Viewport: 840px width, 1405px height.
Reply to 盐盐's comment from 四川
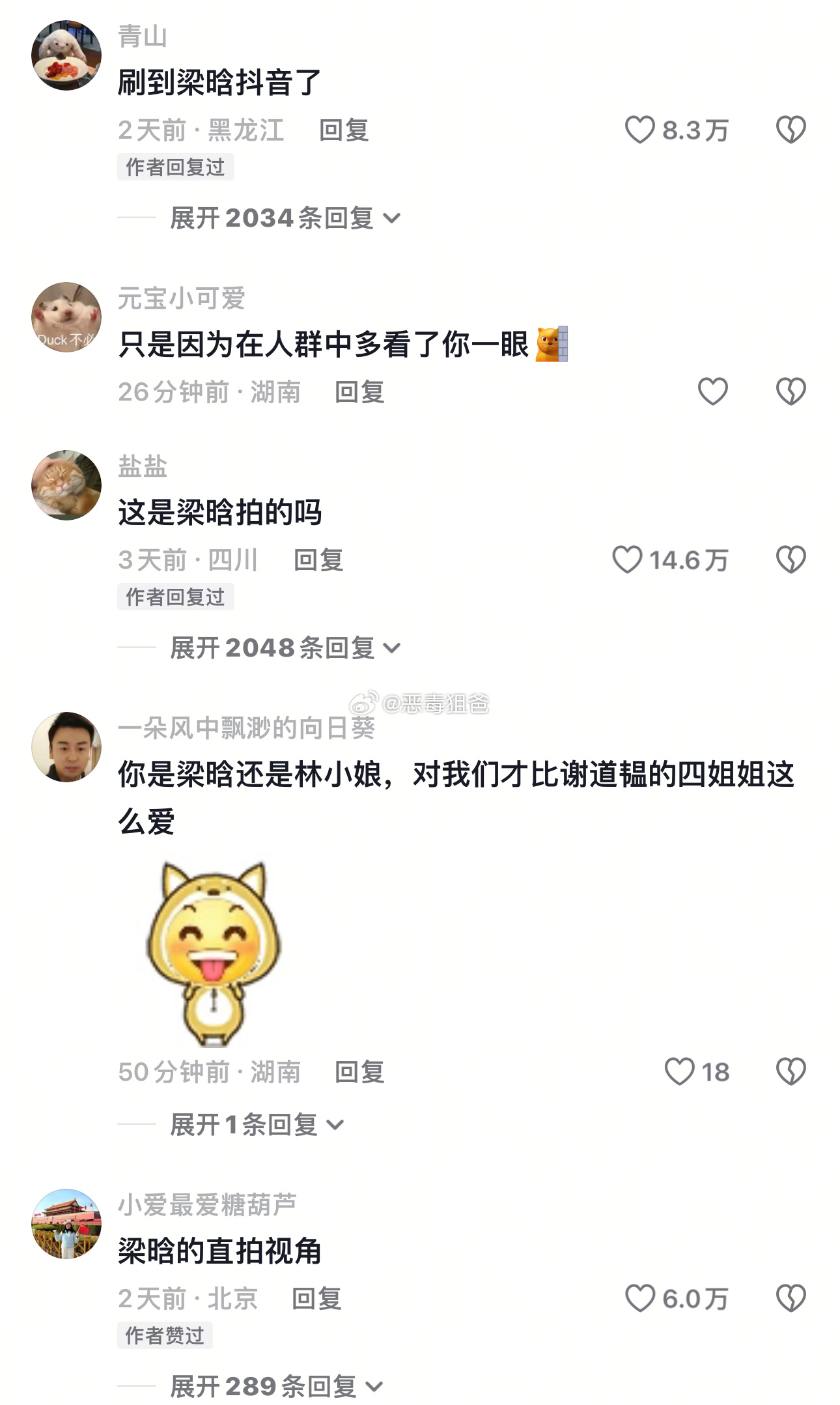318,560
